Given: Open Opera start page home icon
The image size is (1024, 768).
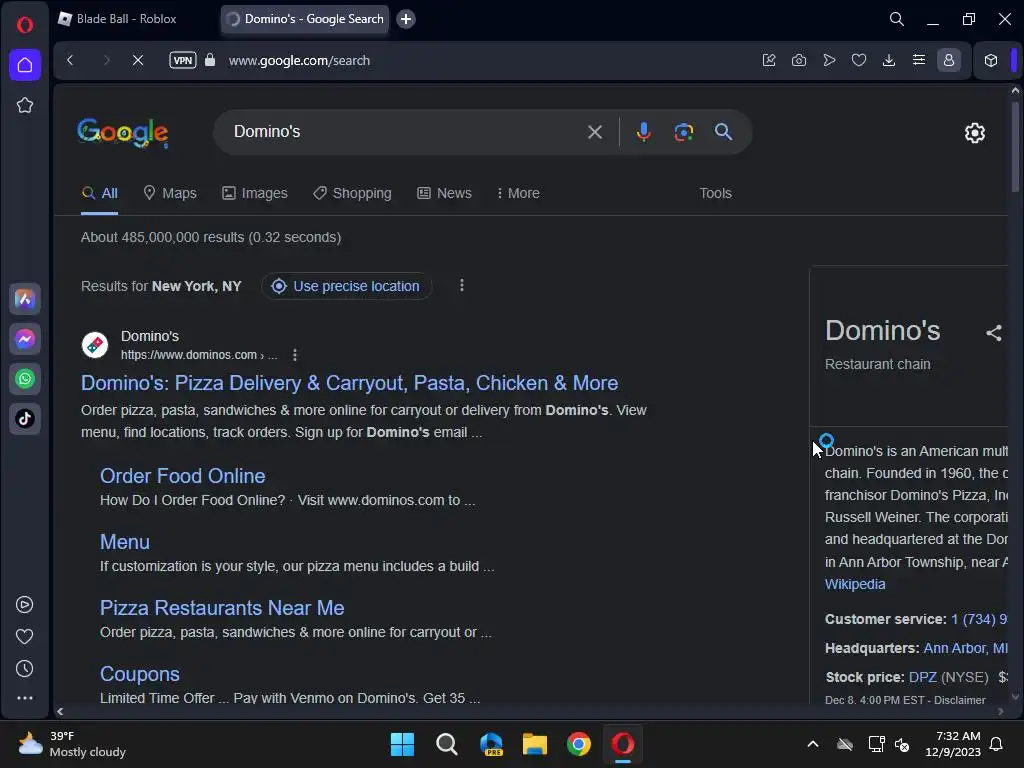Looking at the screenshot, I should (x=25, y=65).
